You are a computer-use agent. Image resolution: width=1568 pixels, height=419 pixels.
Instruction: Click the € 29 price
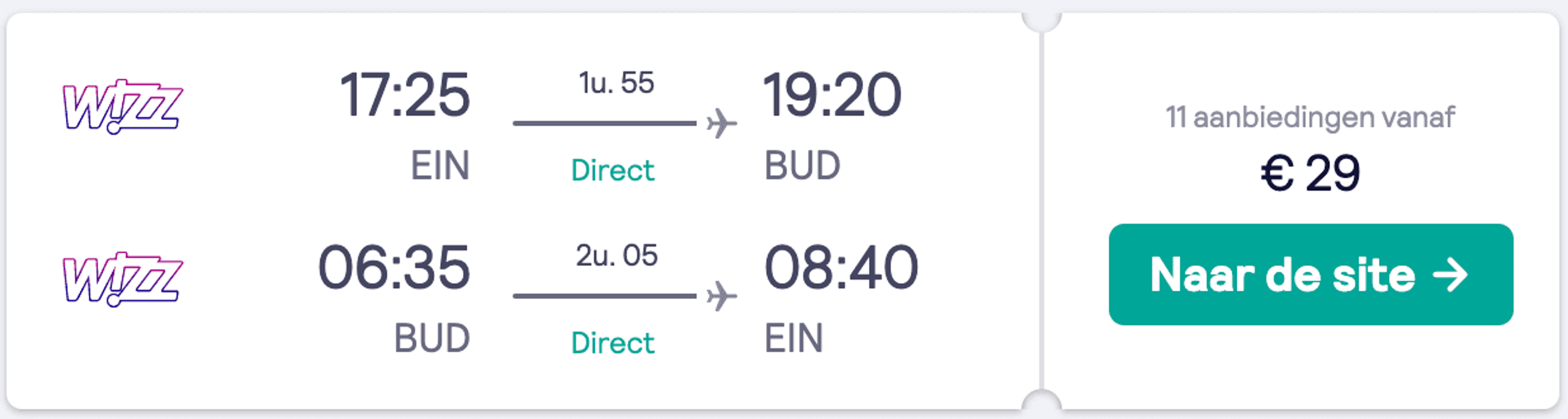(x=1310, y=174)
